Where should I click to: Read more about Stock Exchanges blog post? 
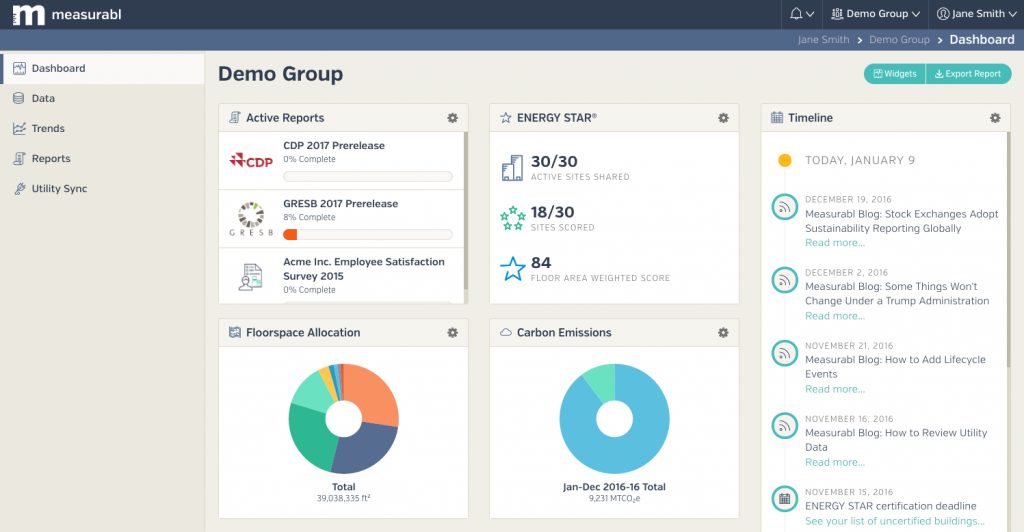pos(835,243)
